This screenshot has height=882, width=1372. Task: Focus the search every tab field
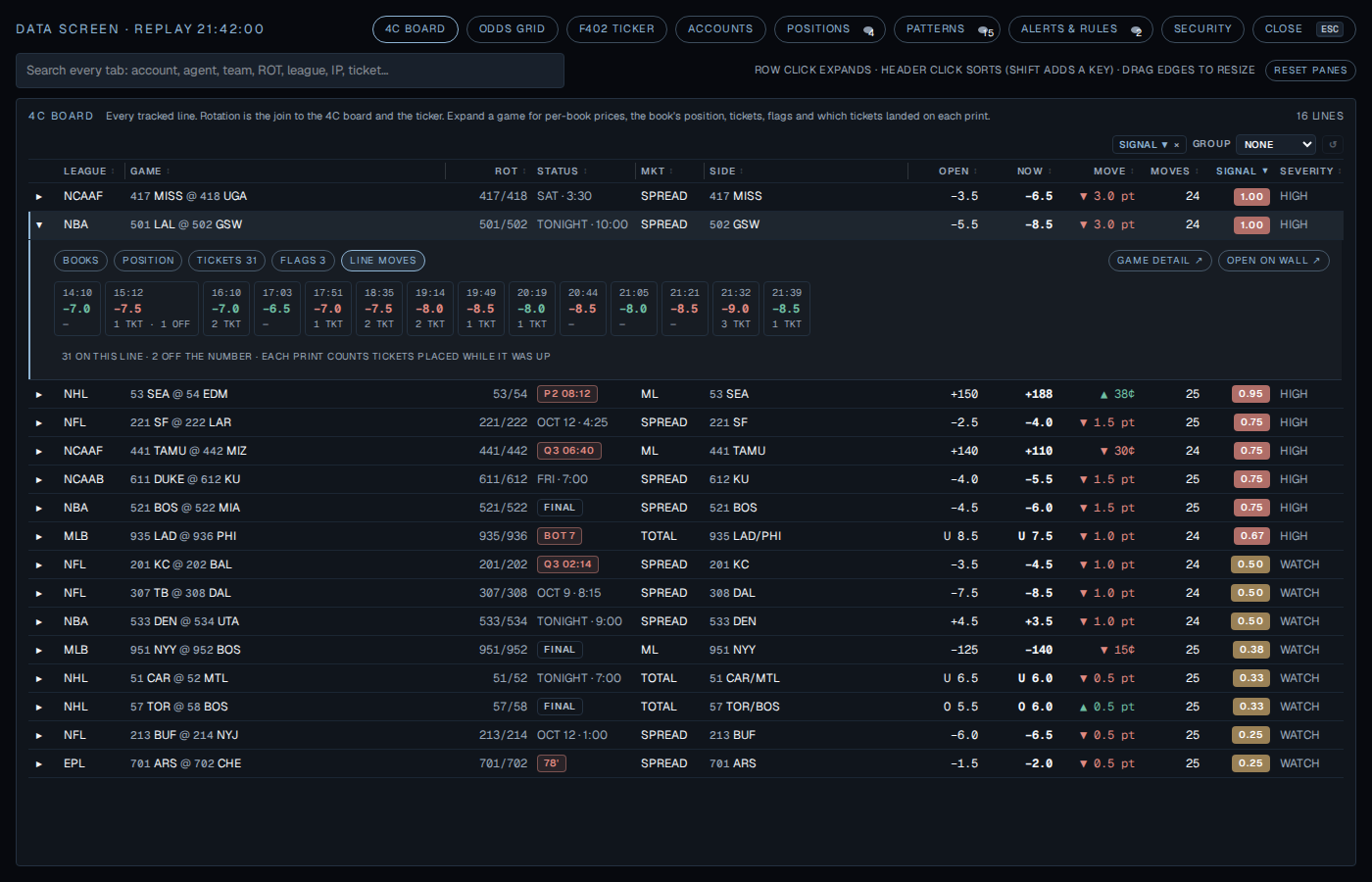pos(290,71)
